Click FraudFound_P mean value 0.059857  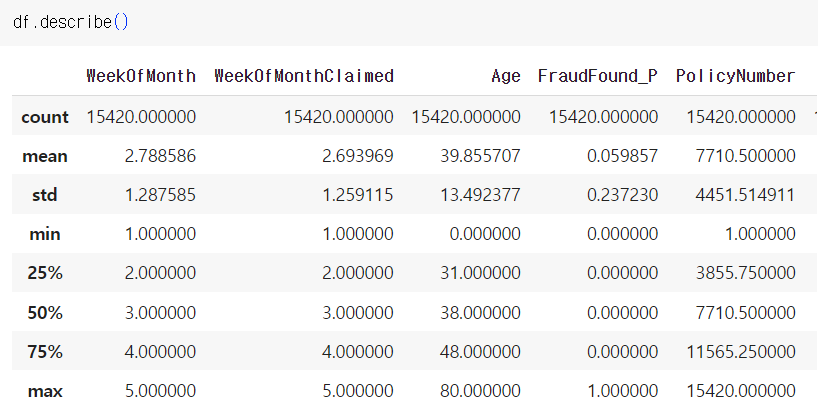point(622,156)
